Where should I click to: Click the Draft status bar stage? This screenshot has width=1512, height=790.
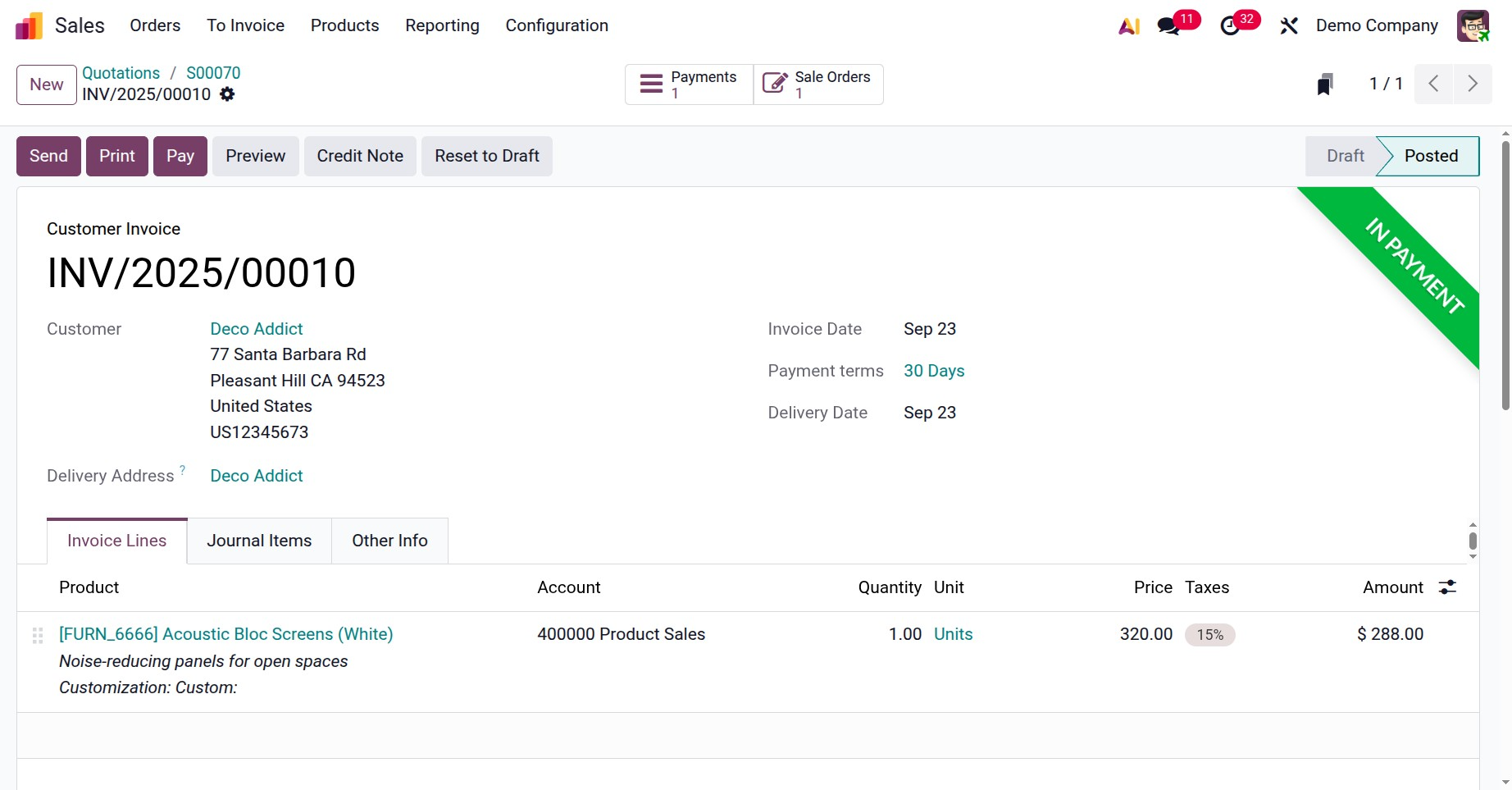tap(1345, 156)
